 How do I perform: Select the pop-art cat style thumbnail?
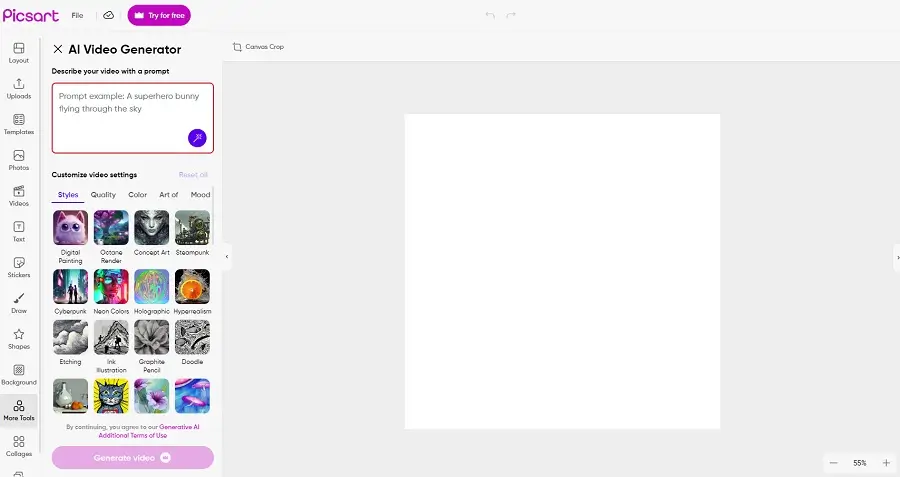111,396
